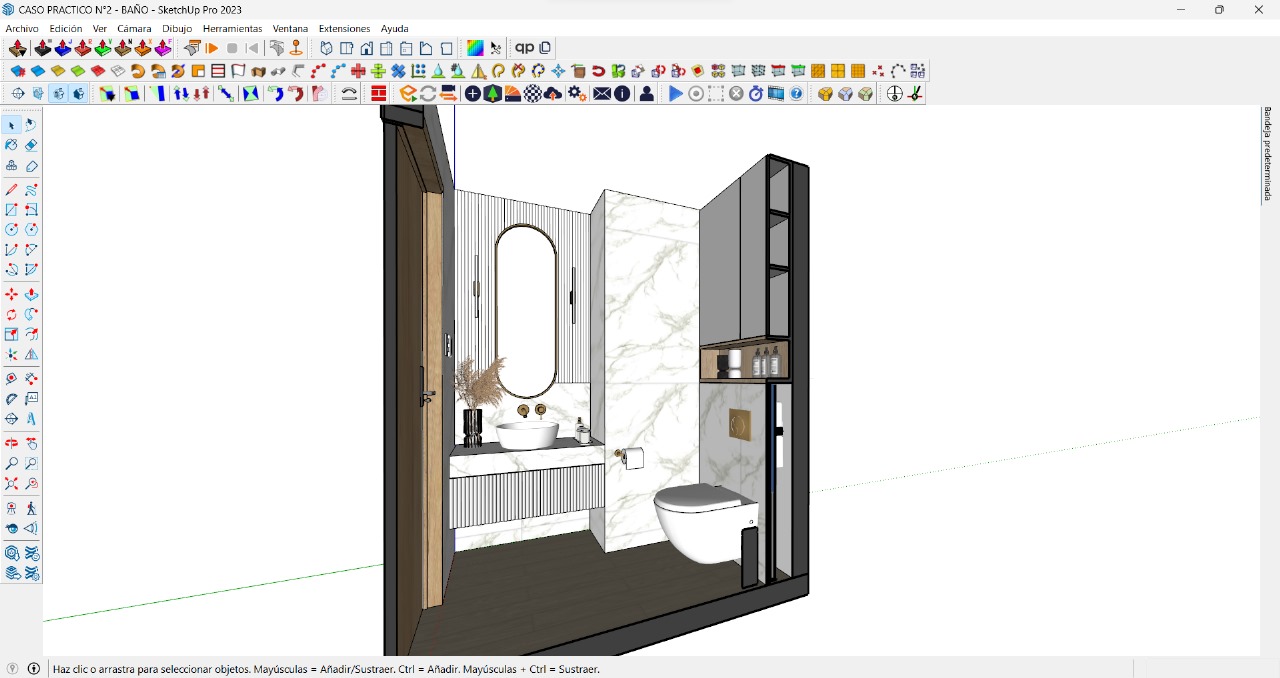The width and height of the screenshot is (1280, 678).
Task: Click the envelope icon in the toolbar
Action: [x=601, y=94]
